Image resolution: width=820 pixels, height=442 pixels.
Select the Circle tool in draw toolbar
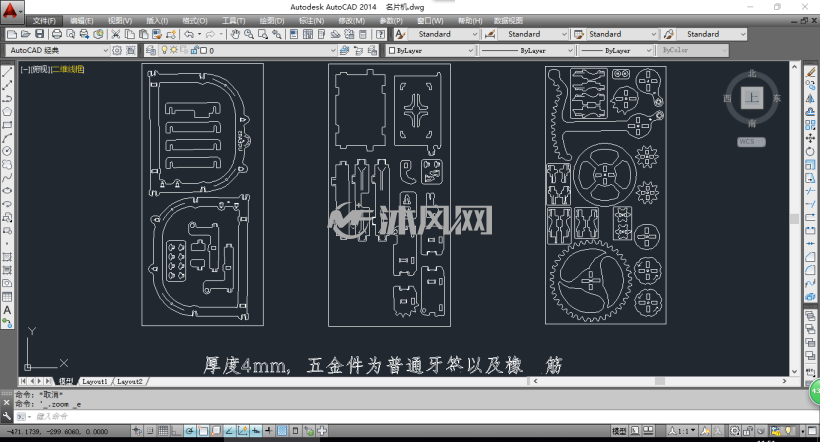(7, 151)
